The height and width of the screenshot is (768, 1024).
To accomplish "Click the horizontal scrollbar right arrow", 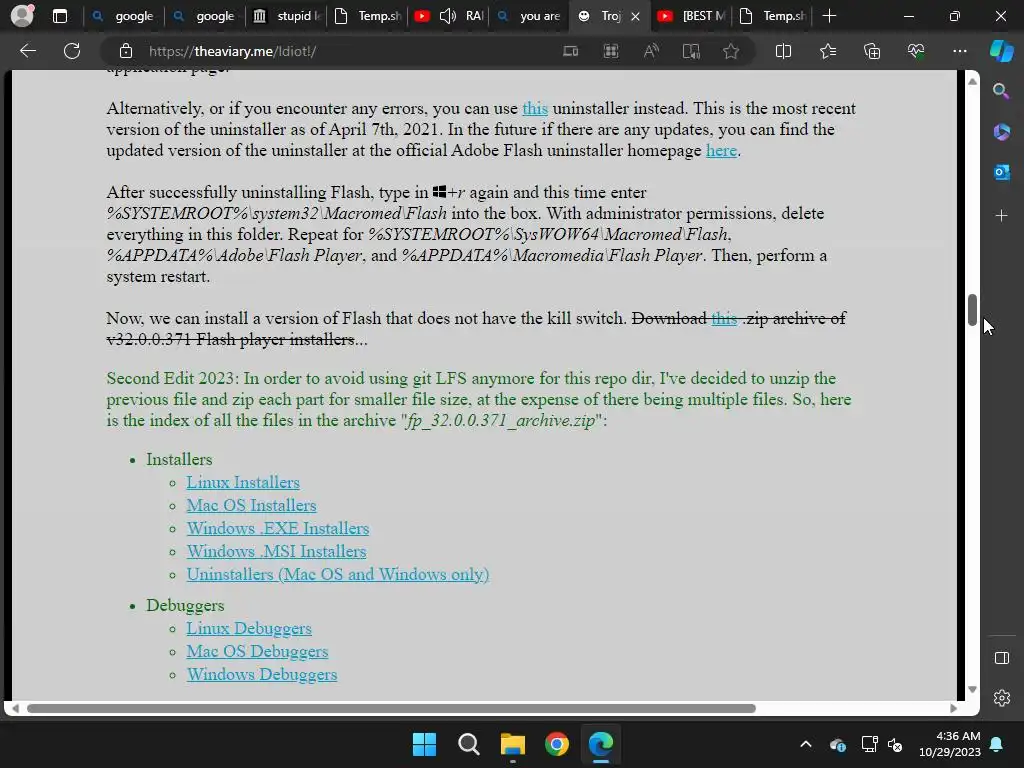I will coord(953,709).
